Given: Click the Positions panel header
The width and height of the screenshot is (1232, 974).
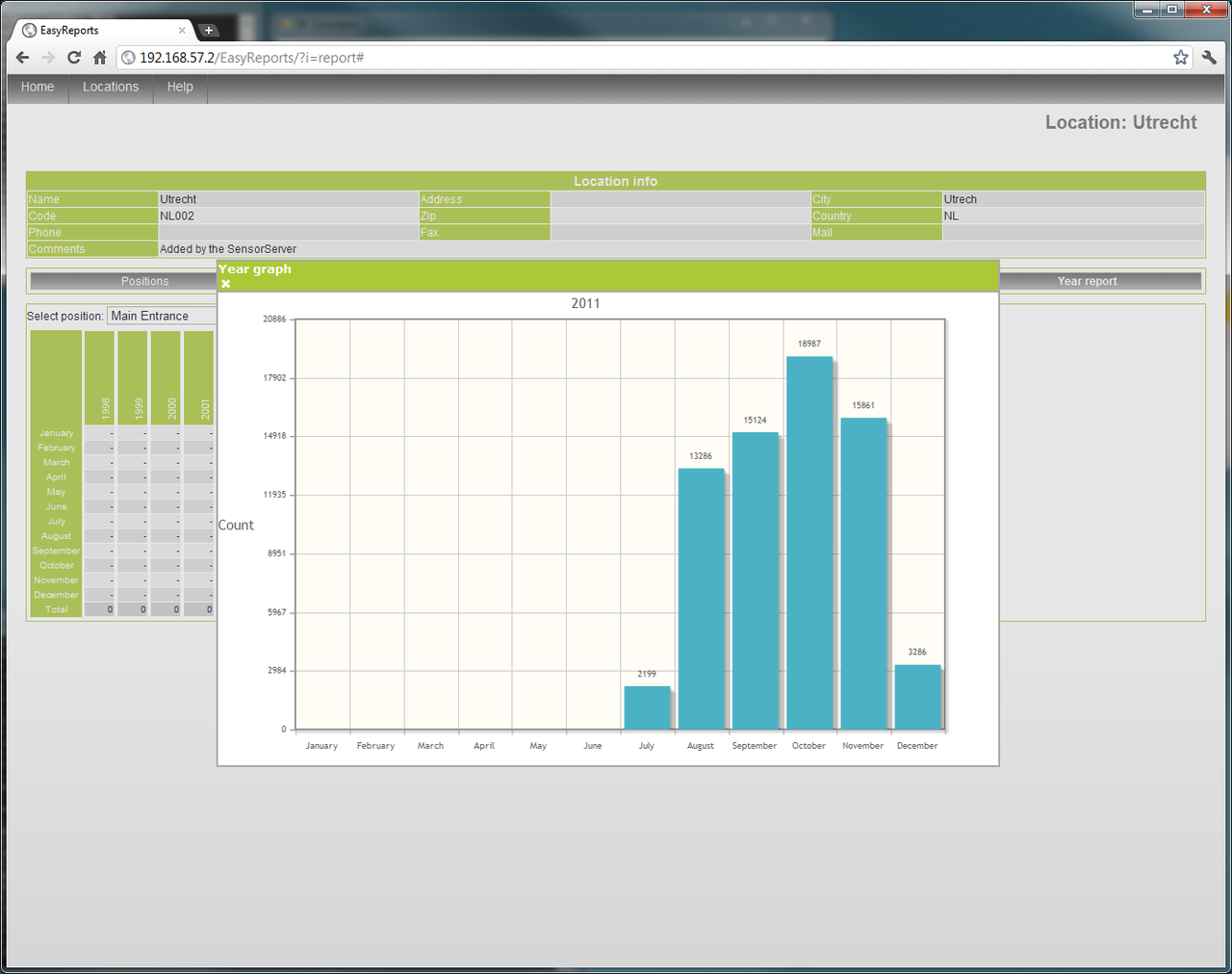Looking at the screenshot, I should coord(144,280).
